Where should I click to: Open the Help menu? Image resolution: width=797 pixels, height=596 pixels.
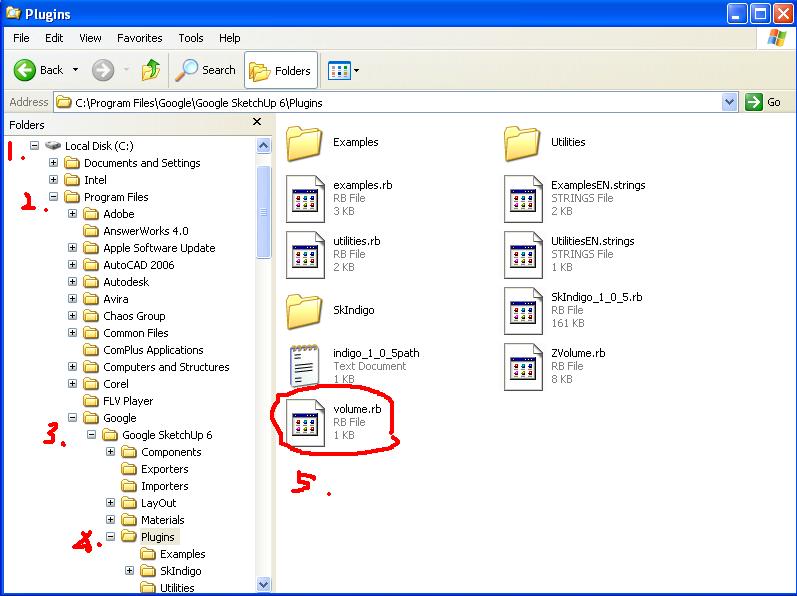click(229, 38)
